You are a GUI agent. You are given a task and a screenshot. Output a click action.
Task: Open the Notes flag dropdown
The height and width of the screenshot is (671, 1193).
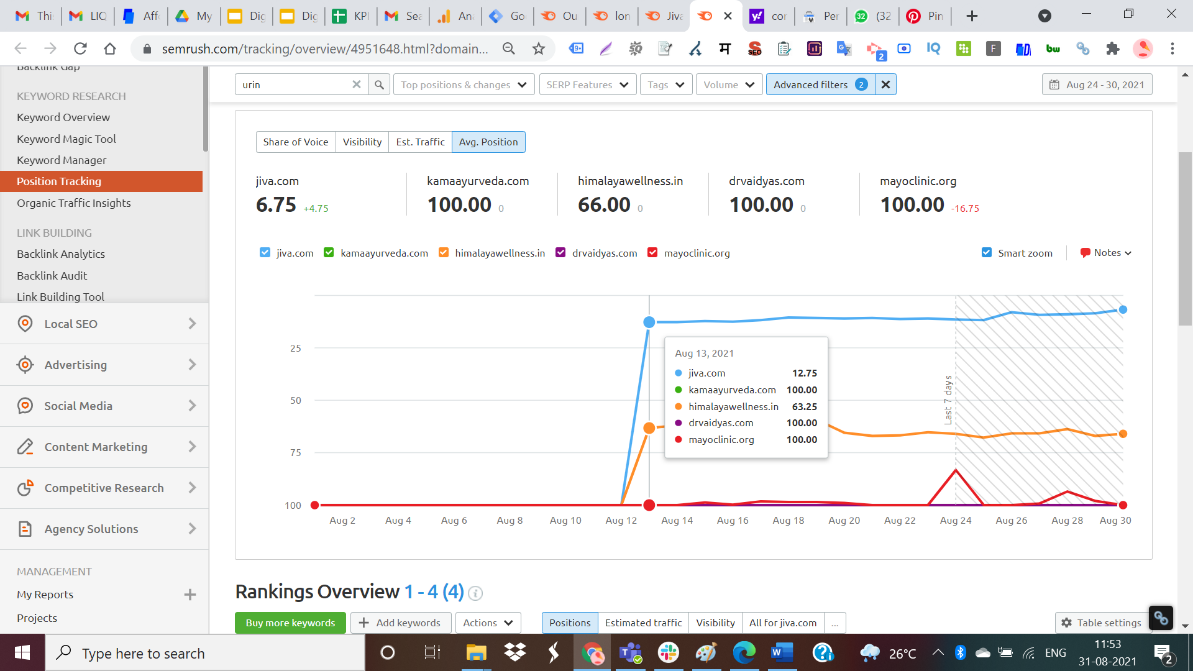pyautogui.click(x=1106, y=253)
